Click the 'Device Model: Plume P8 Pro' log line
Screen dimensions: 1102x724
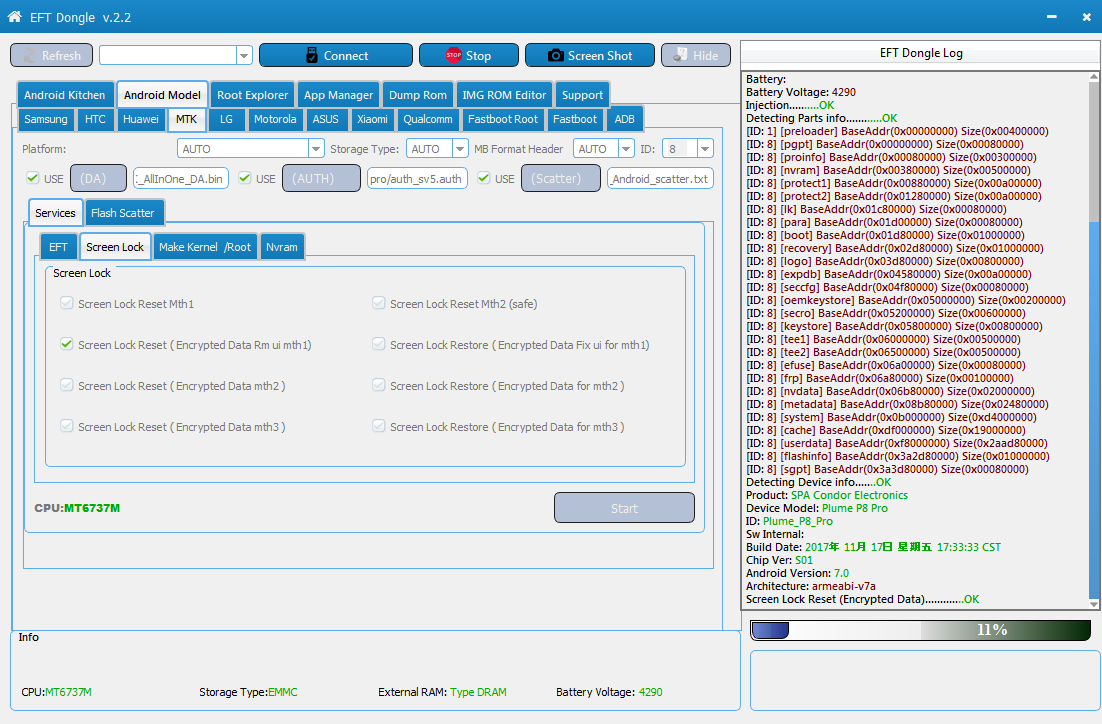(x=817, y=508)
